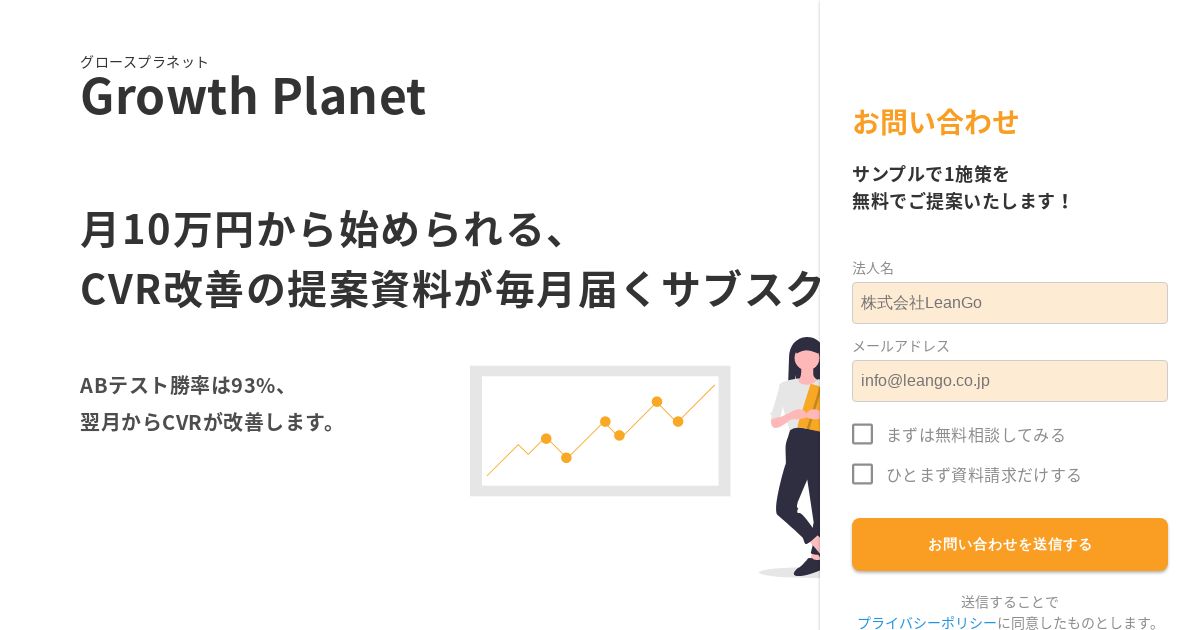Image resolution: width=1200 pixels, height=630 pixels.
Task: Click the line chart illustration
Action: click(600, 431)
